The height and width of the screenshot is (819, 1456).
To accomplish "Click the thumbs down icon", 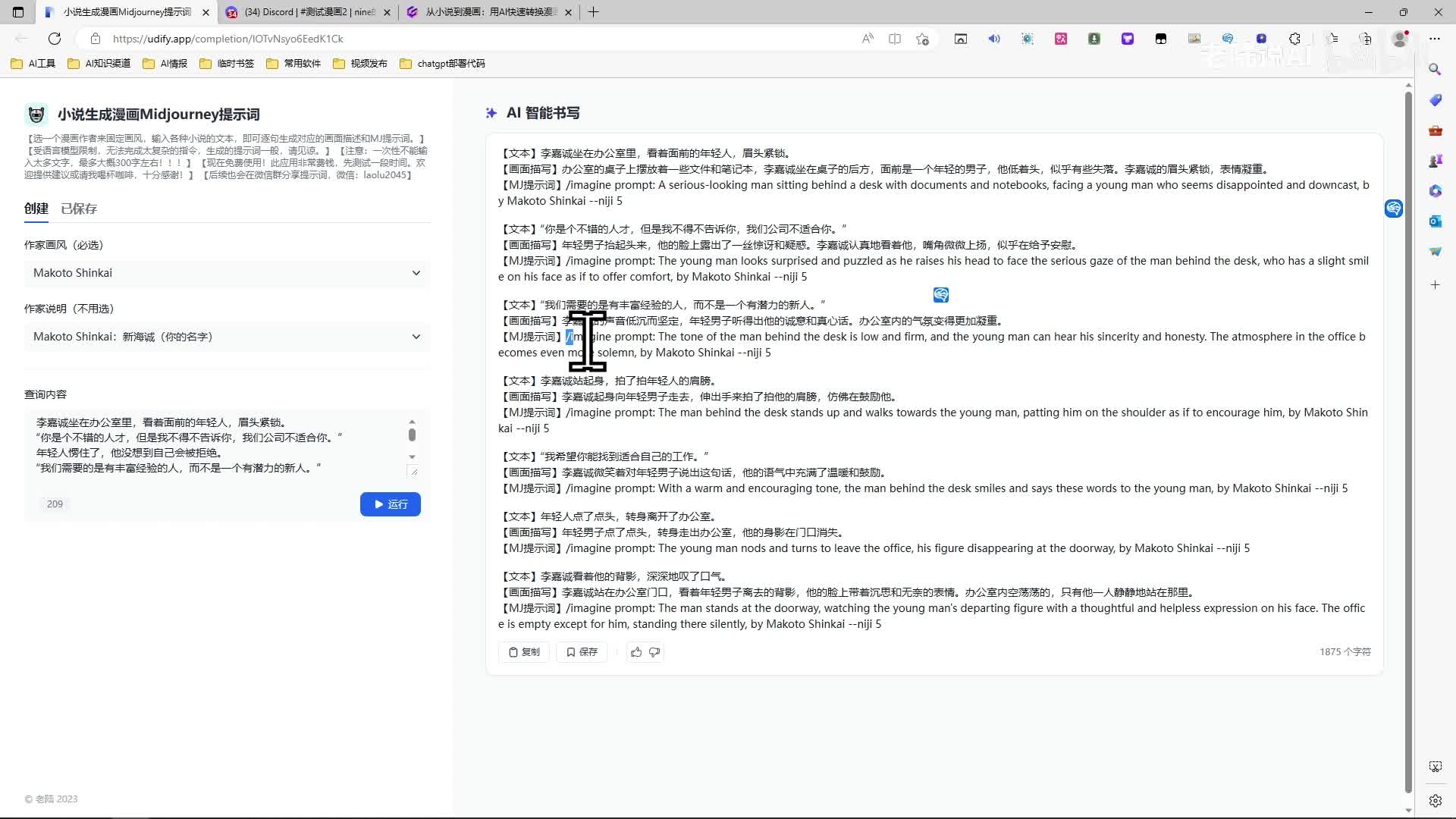I will click(654, 652).
